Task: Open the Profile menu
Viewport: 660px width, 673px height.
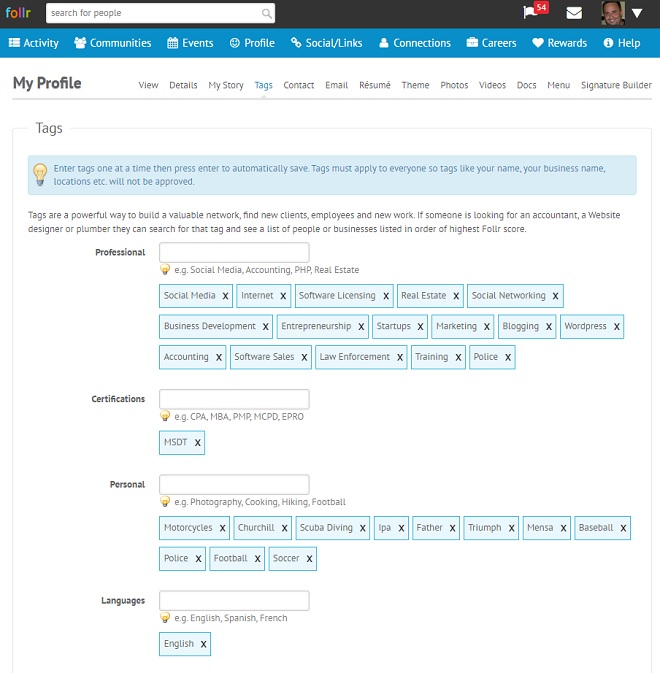Action: click(x=252, y=43)
